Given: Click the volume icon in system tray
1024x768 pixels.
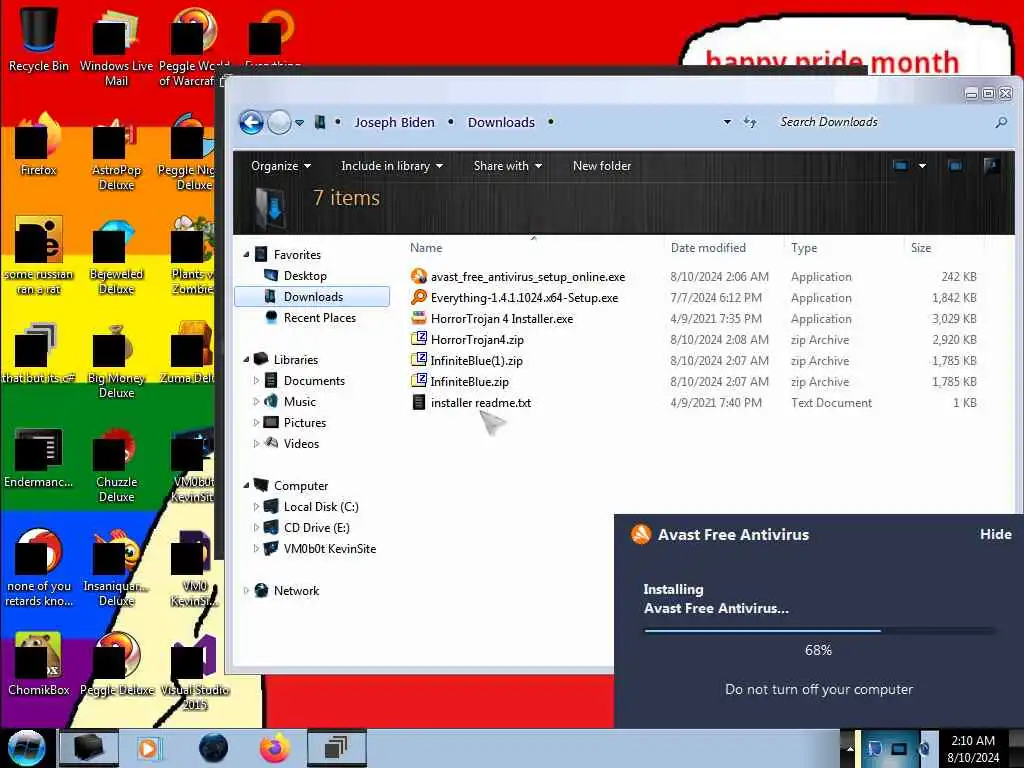Looking at the screenshot, I should pyautogui.click(x=924, y=748).
